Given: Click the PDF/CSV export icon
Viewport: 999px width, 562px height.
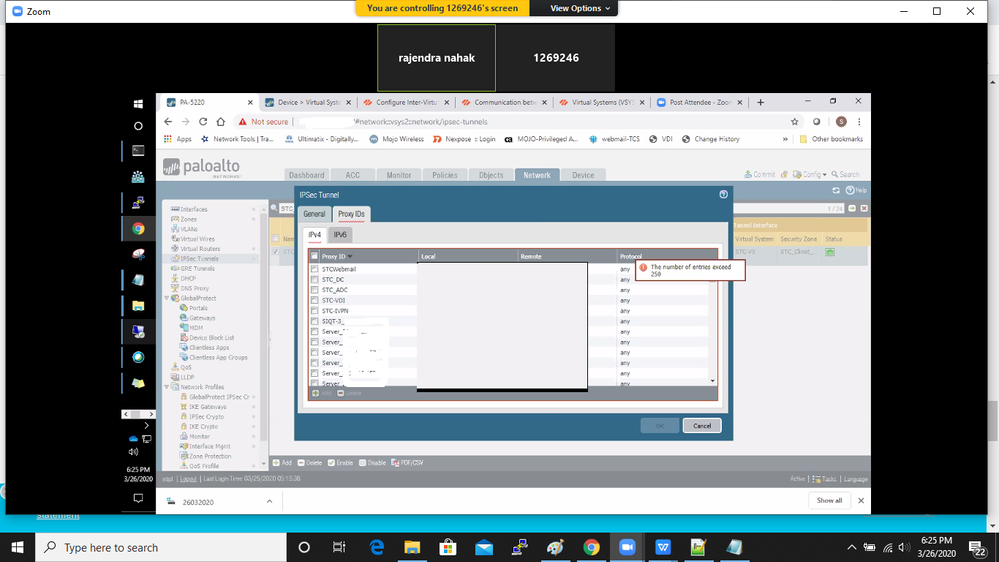Looking at the screenshot, I should tap(395, 463).
